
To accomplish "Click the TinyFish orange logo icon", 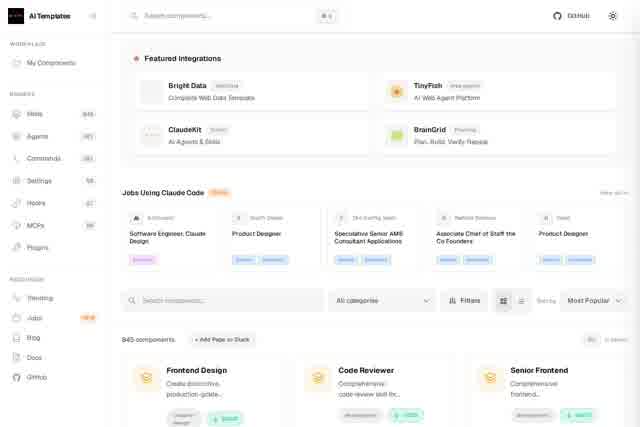I will (396, 91).
